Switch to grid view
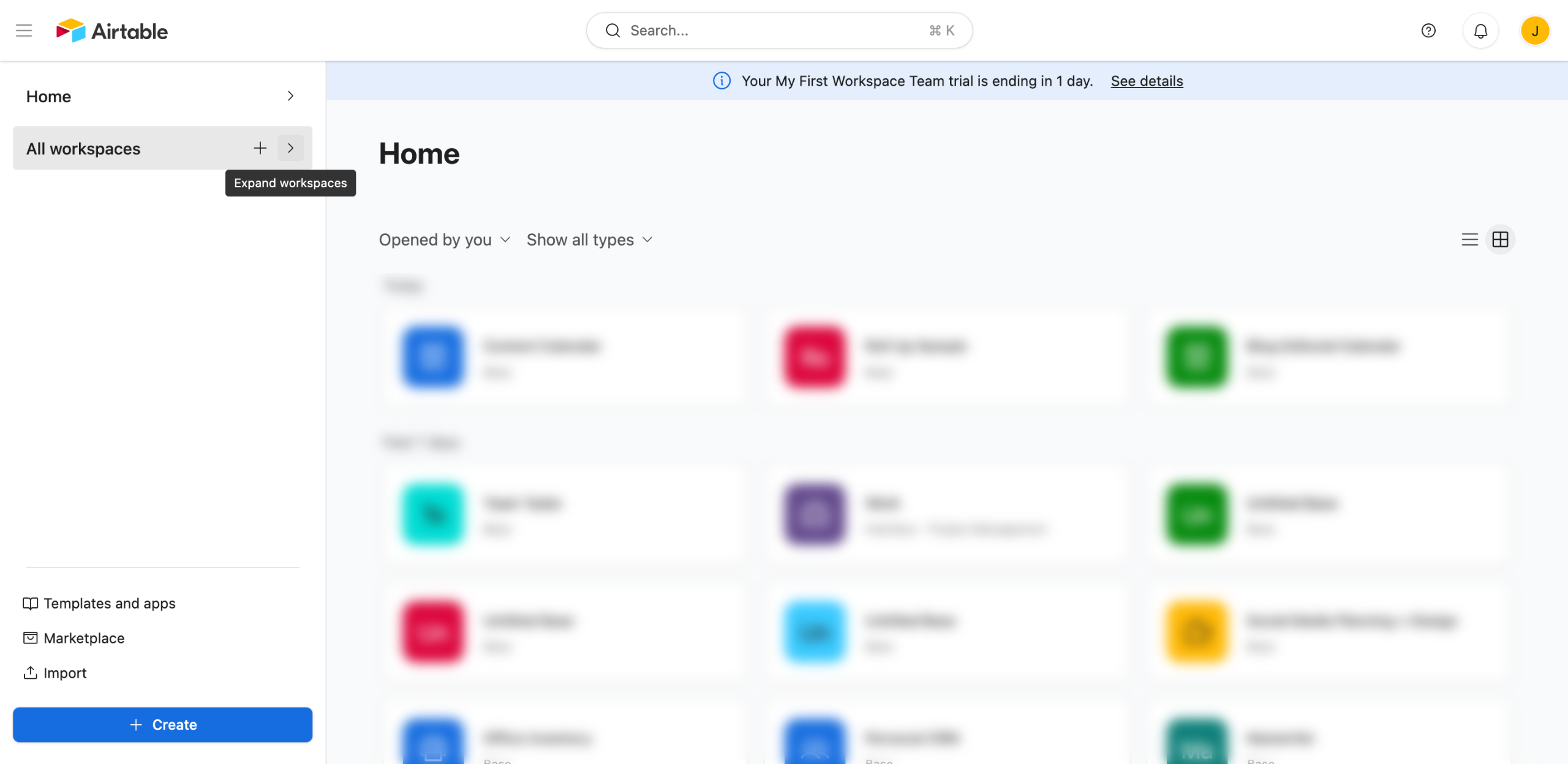Screen dimensions: 1568x764 coord(1500,239)
